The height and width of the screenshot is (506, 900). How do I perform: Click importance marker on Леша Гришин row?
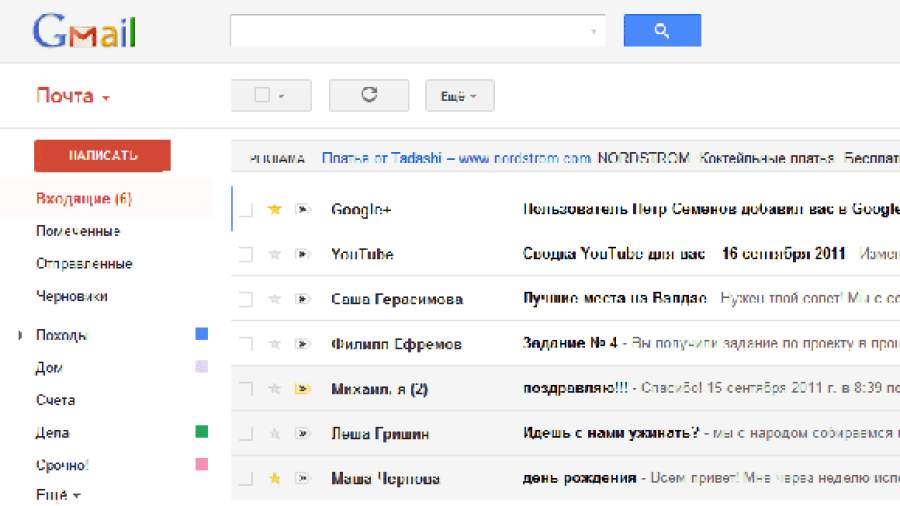tap(302, 433)
